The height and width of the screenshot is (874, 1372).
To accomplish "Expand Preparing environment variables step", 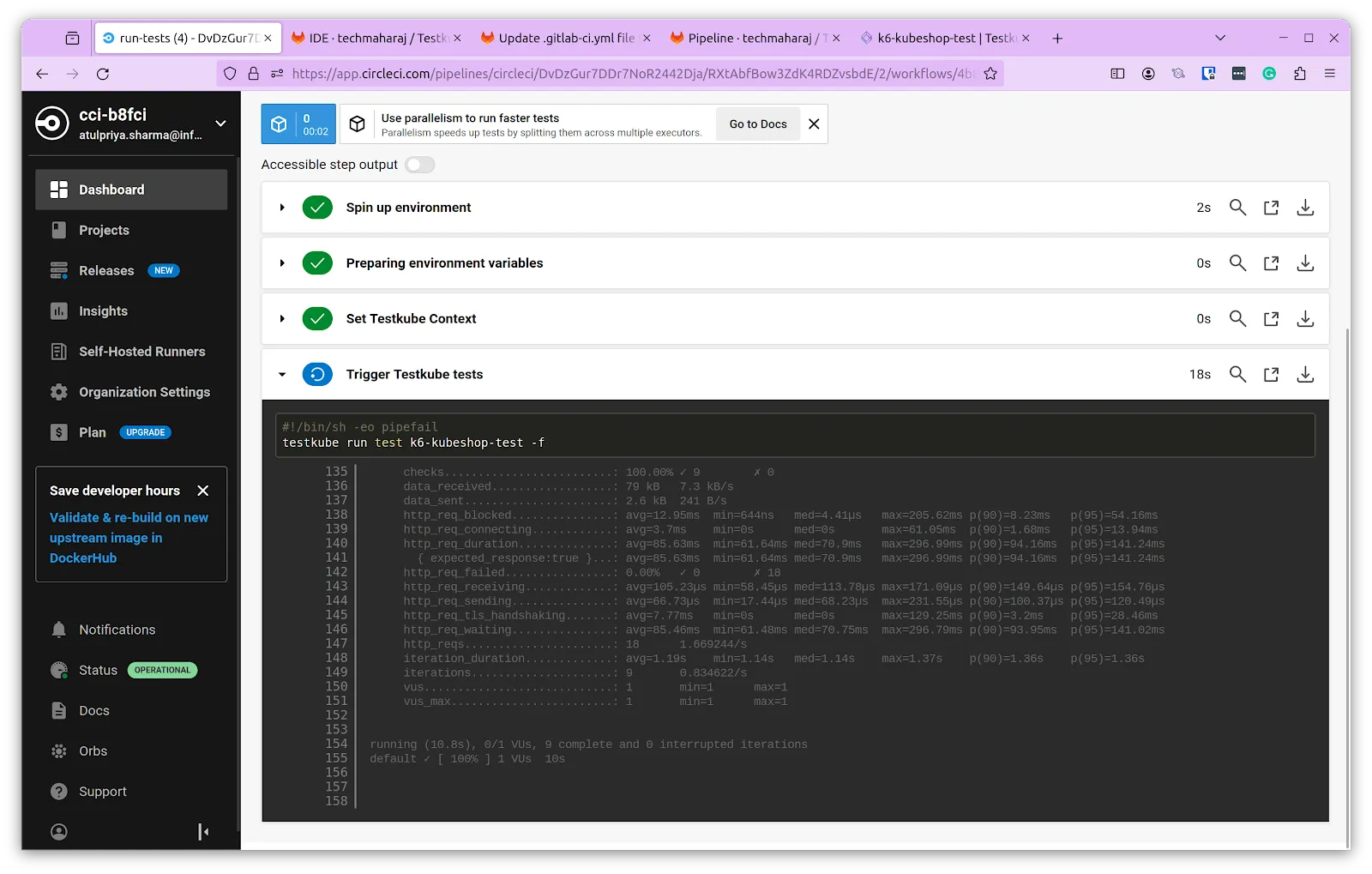I will tap(282, 263).
